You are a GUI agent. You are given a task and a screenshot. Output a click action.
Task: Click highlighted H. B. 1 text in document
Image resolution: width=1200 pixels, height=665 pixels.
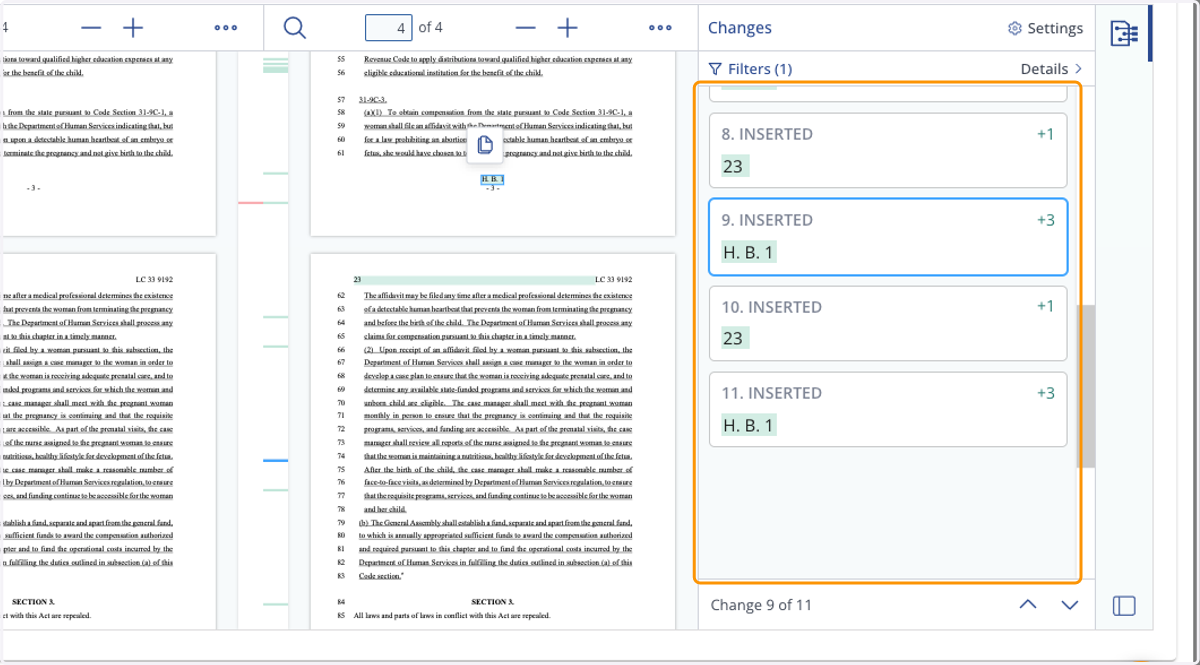click(492, 180)
